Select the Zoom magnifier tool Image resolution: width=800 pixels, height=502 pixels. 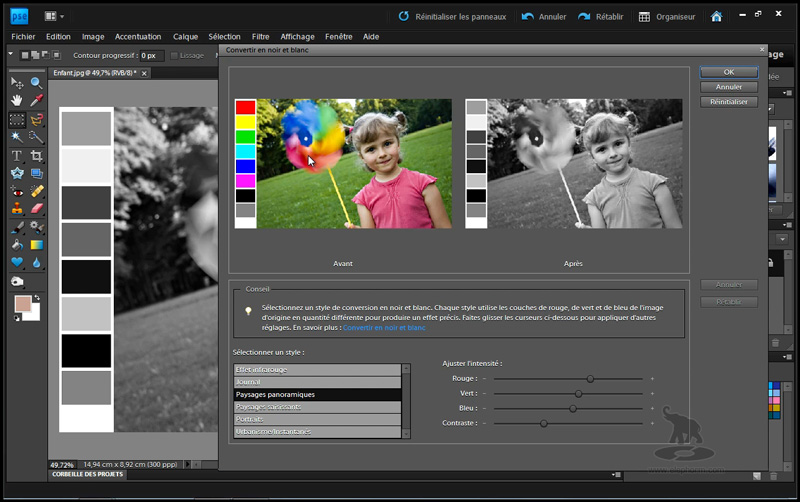click(x=36, y=83)
